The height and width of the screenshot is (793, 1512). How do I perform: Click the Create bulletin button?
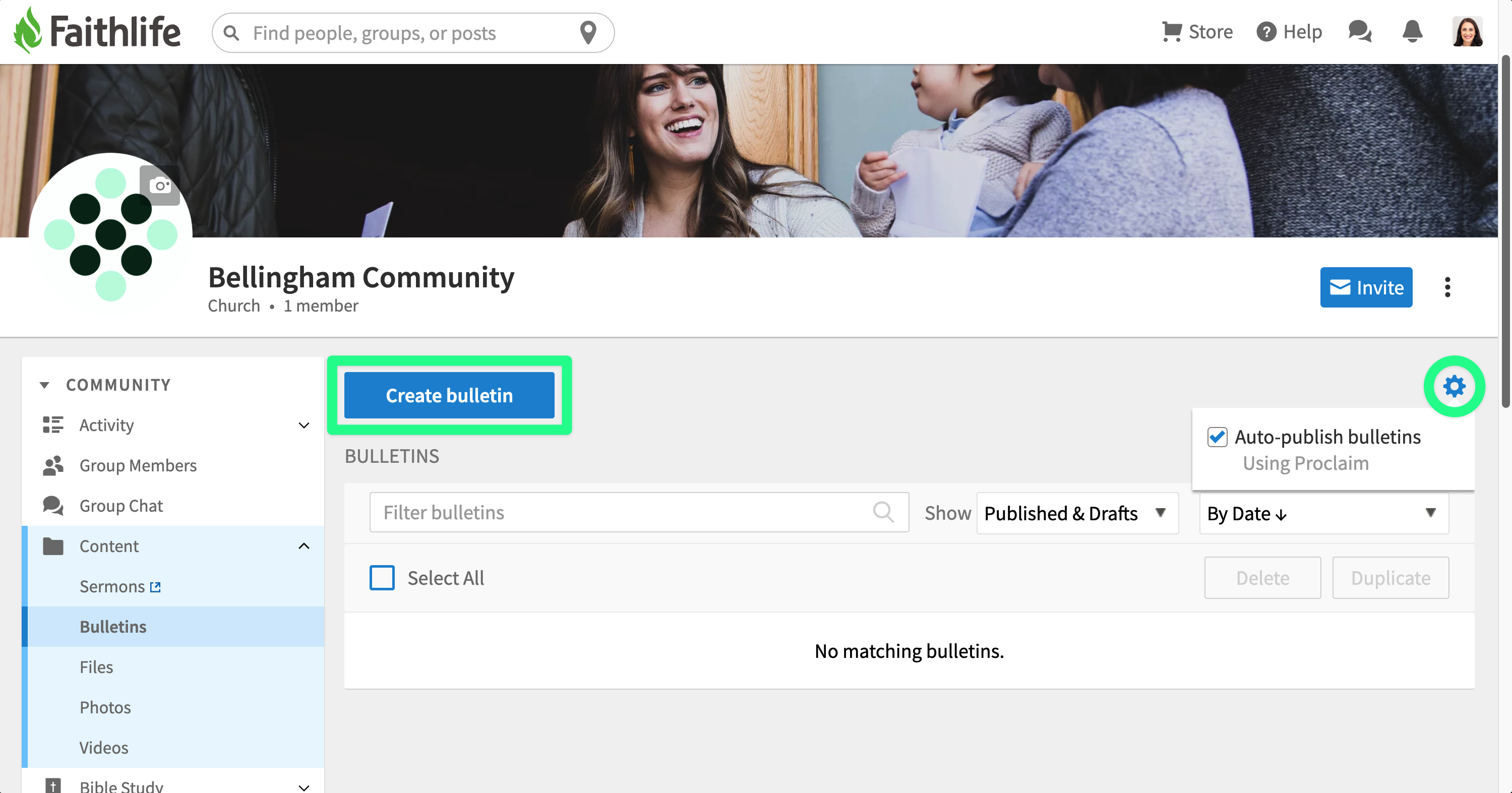click(x=449, y=395)
